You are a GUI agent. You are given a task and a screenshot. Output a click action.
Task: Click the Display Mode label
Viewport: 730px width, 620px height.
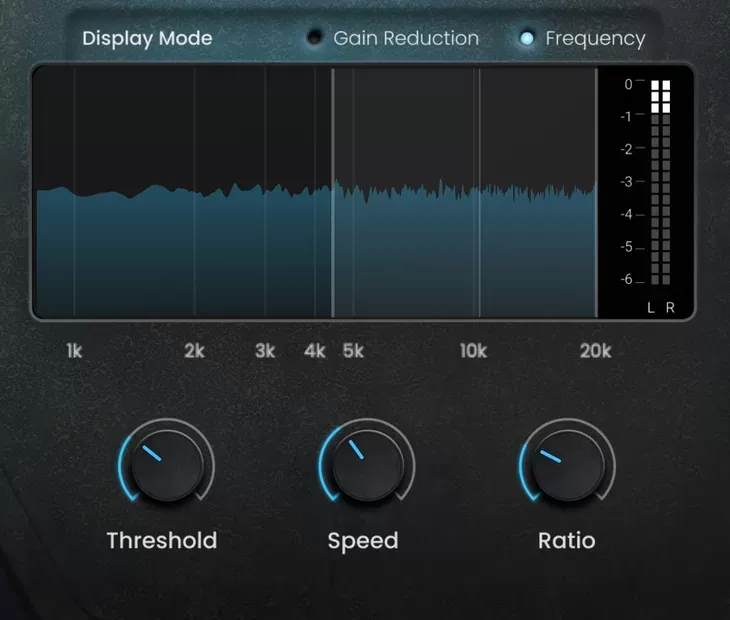(x=147, y=39)
